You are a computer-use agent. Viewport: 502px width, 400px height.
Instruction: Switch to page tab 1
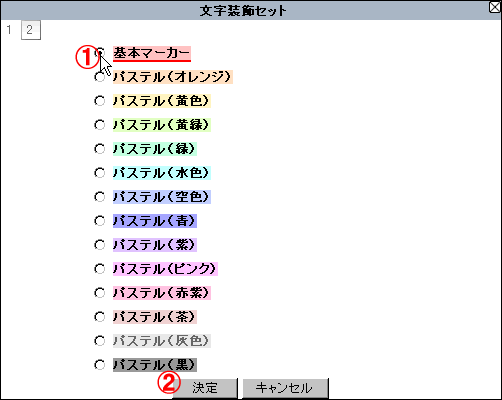[9, 30]
